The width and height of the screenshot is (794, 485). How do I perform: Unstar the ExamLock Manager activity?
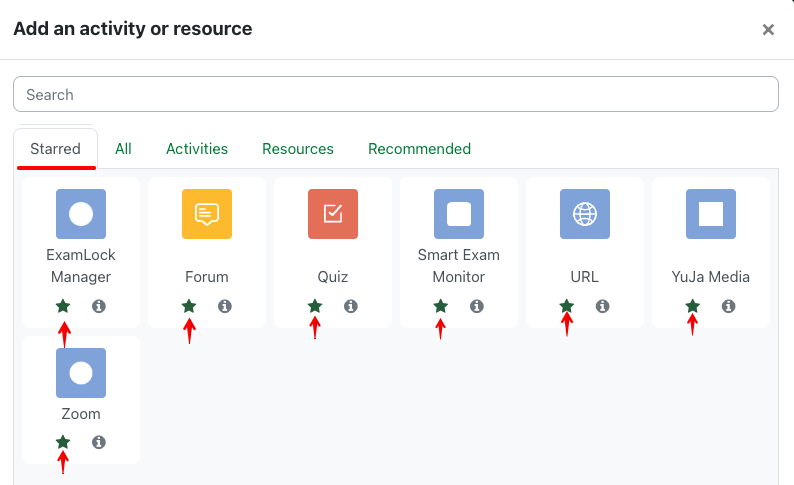point(63,306)
